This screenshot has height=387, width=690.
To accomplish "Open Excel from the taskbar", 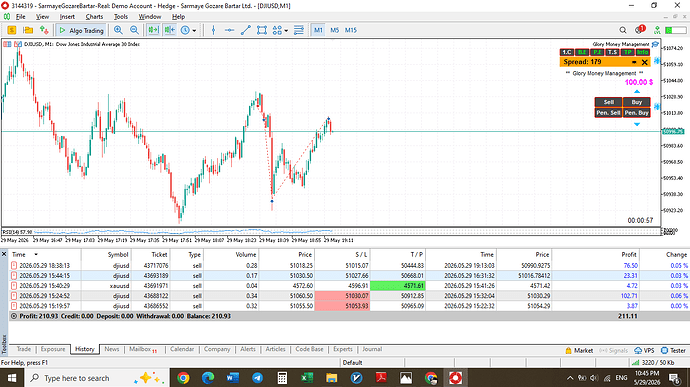I will tap(307, 378).
